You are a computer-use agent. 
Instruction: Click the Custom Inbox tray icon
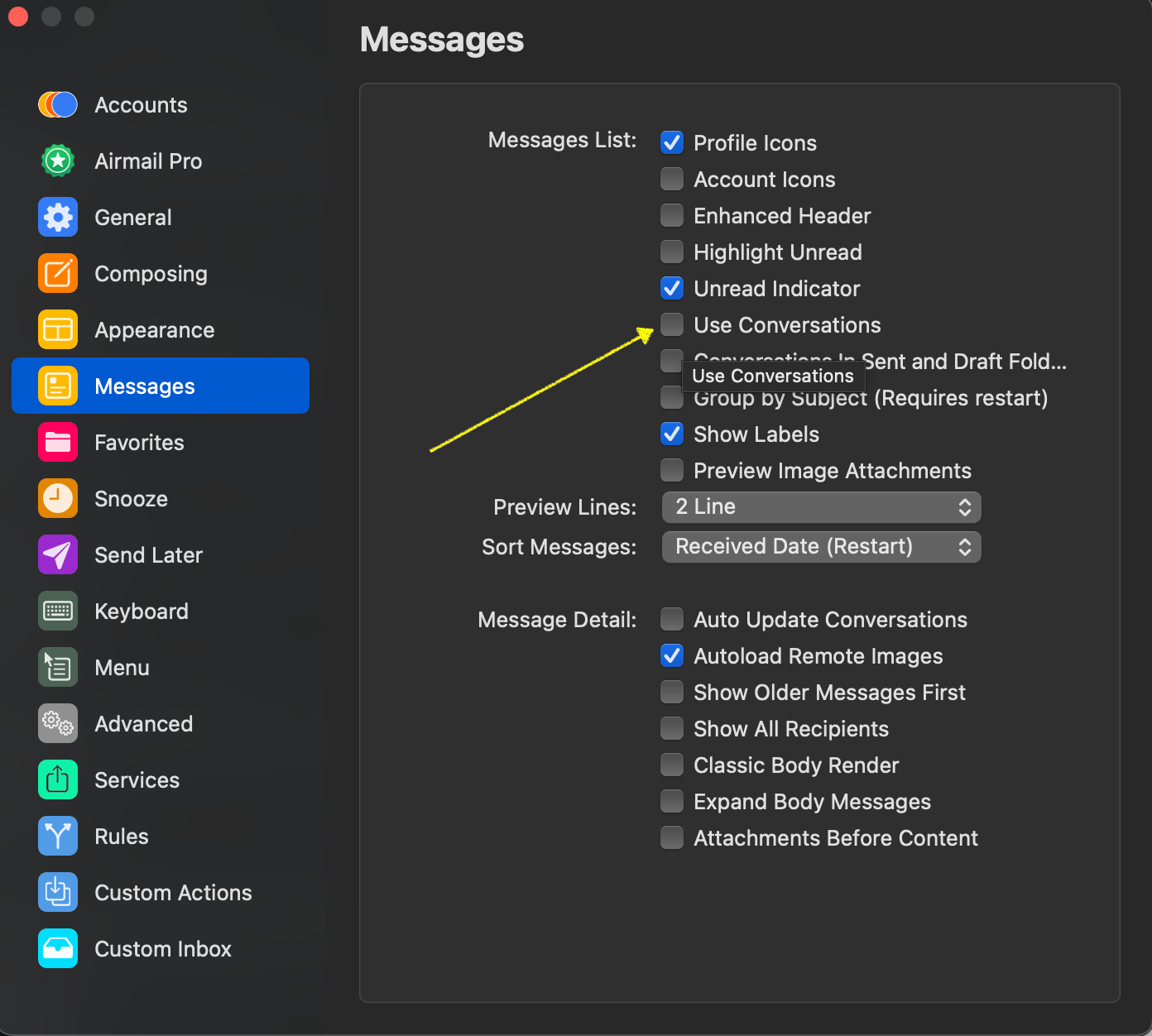(58, 949)
